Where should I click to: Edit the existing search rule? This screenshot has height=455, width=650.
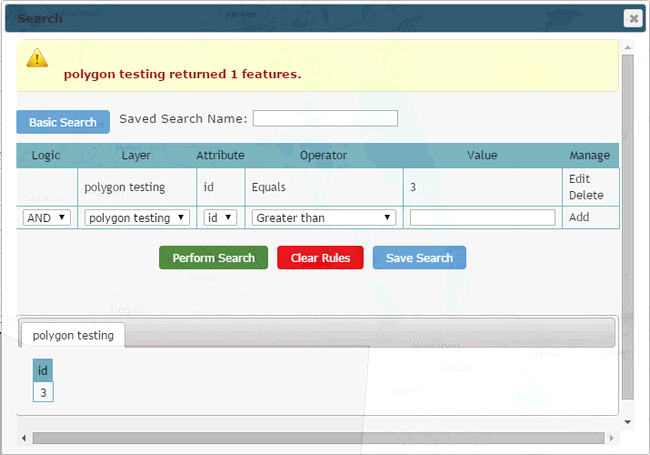[579, 179]
